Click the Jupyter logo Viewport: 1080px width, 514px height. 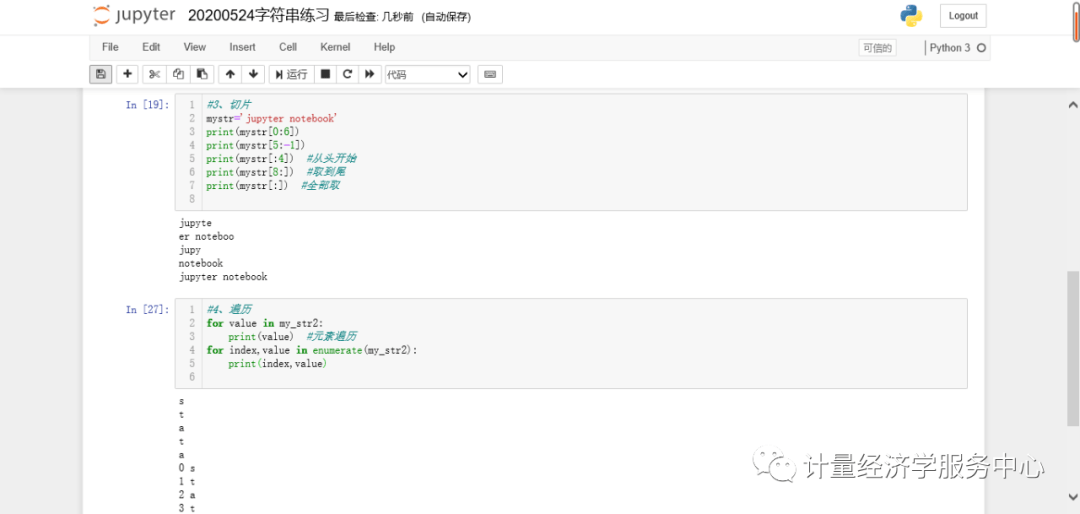tap(134, 15)
